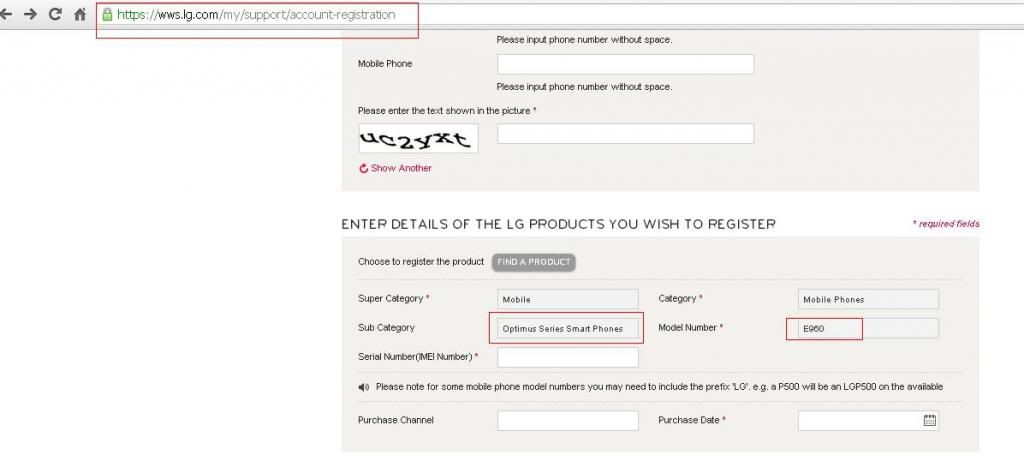Click the green padlock security icon
Image resolution: width=1024 pixels, height=466 pixels.
click(107, 15)
